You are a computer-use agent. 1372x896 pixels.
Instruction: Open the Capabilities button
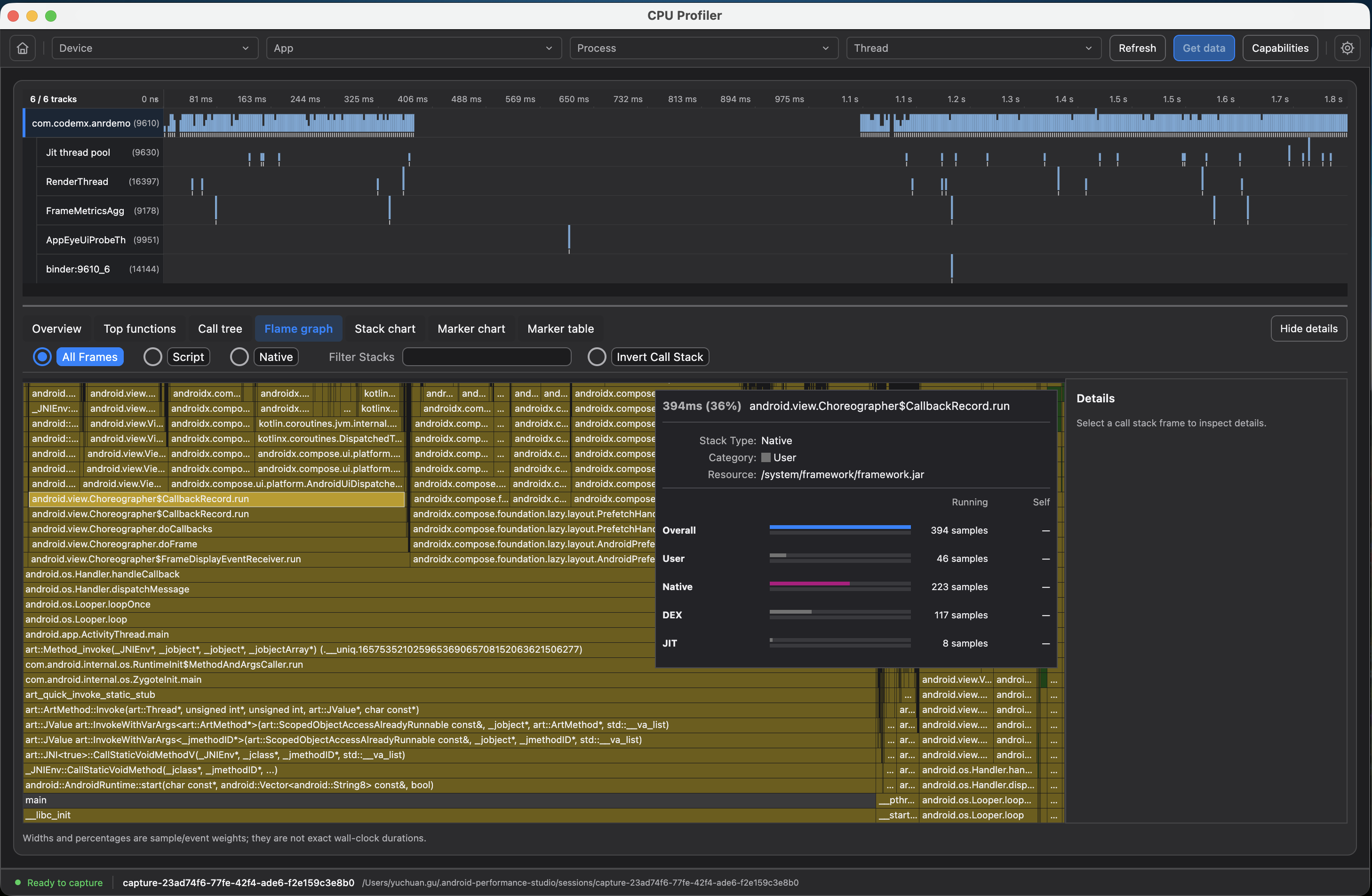[1280, 48]
